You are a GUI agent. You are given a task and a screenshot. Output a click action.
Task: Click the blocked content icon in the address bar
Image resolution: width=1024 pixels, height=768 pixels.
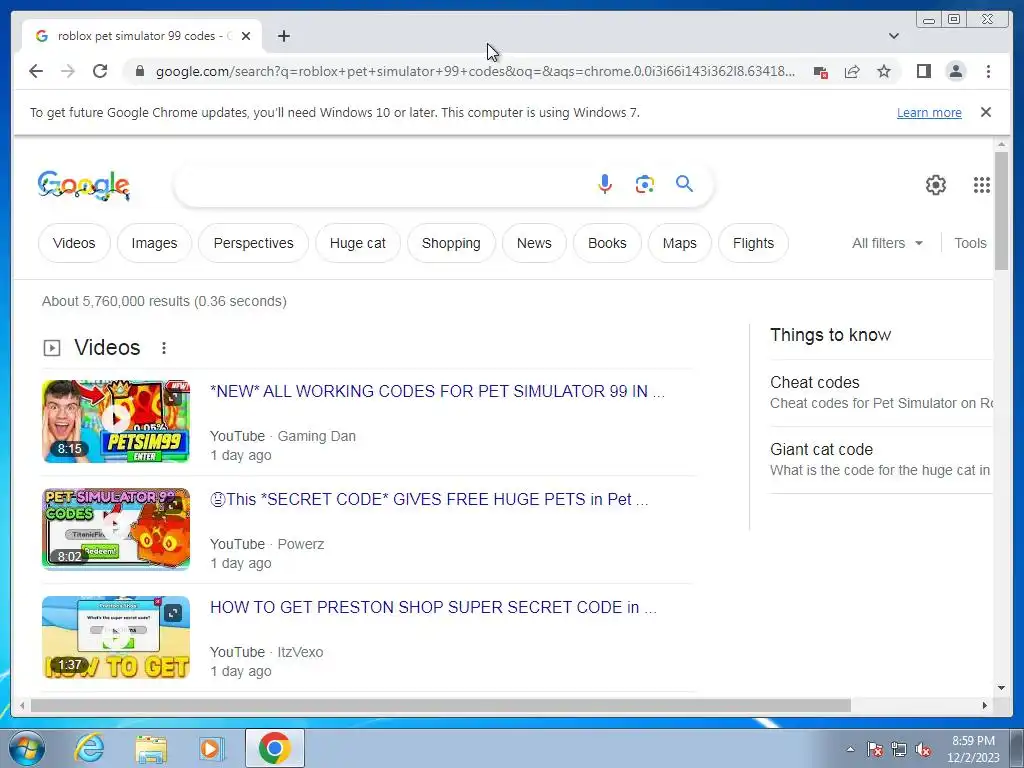(820, 72)
